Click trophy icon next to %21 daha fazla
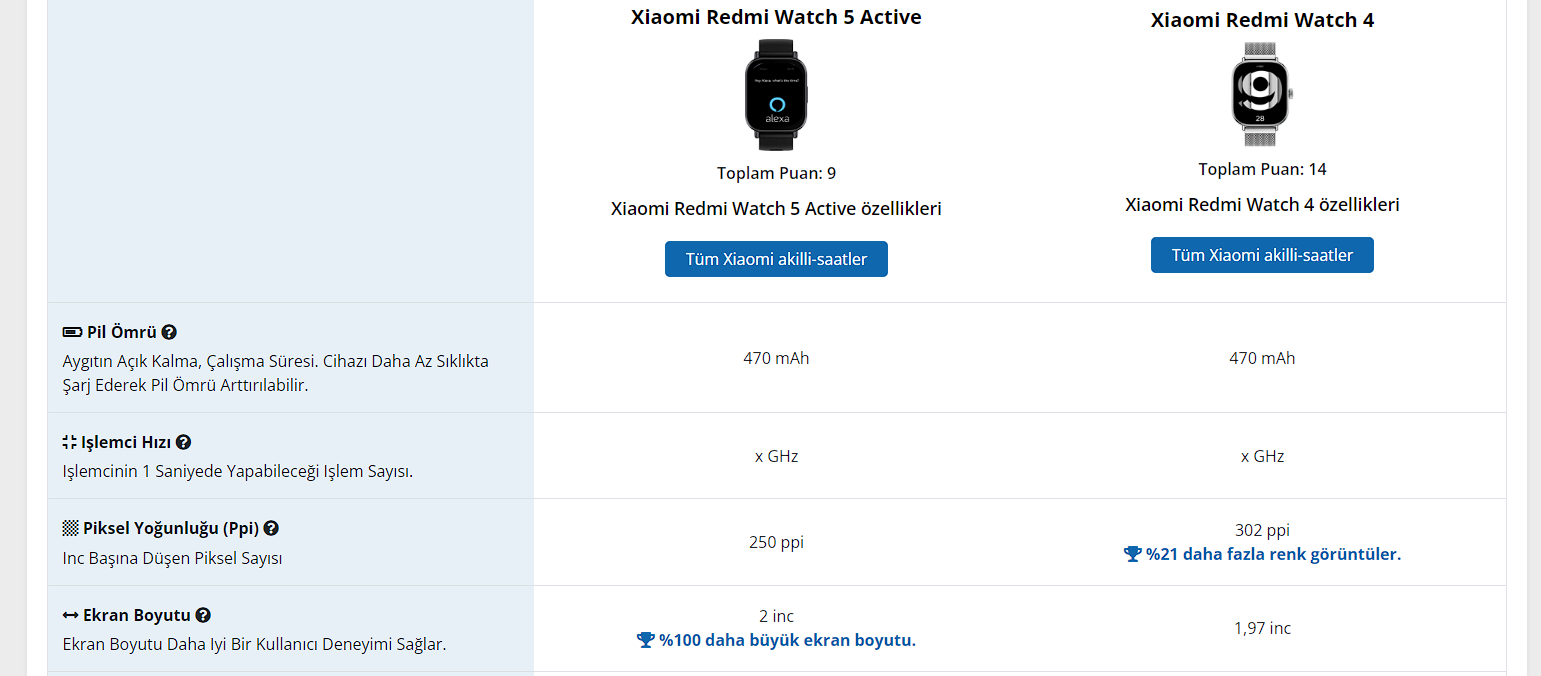Image resolution: width=1541 pixels, height=676 pixels. (1132, 554)
